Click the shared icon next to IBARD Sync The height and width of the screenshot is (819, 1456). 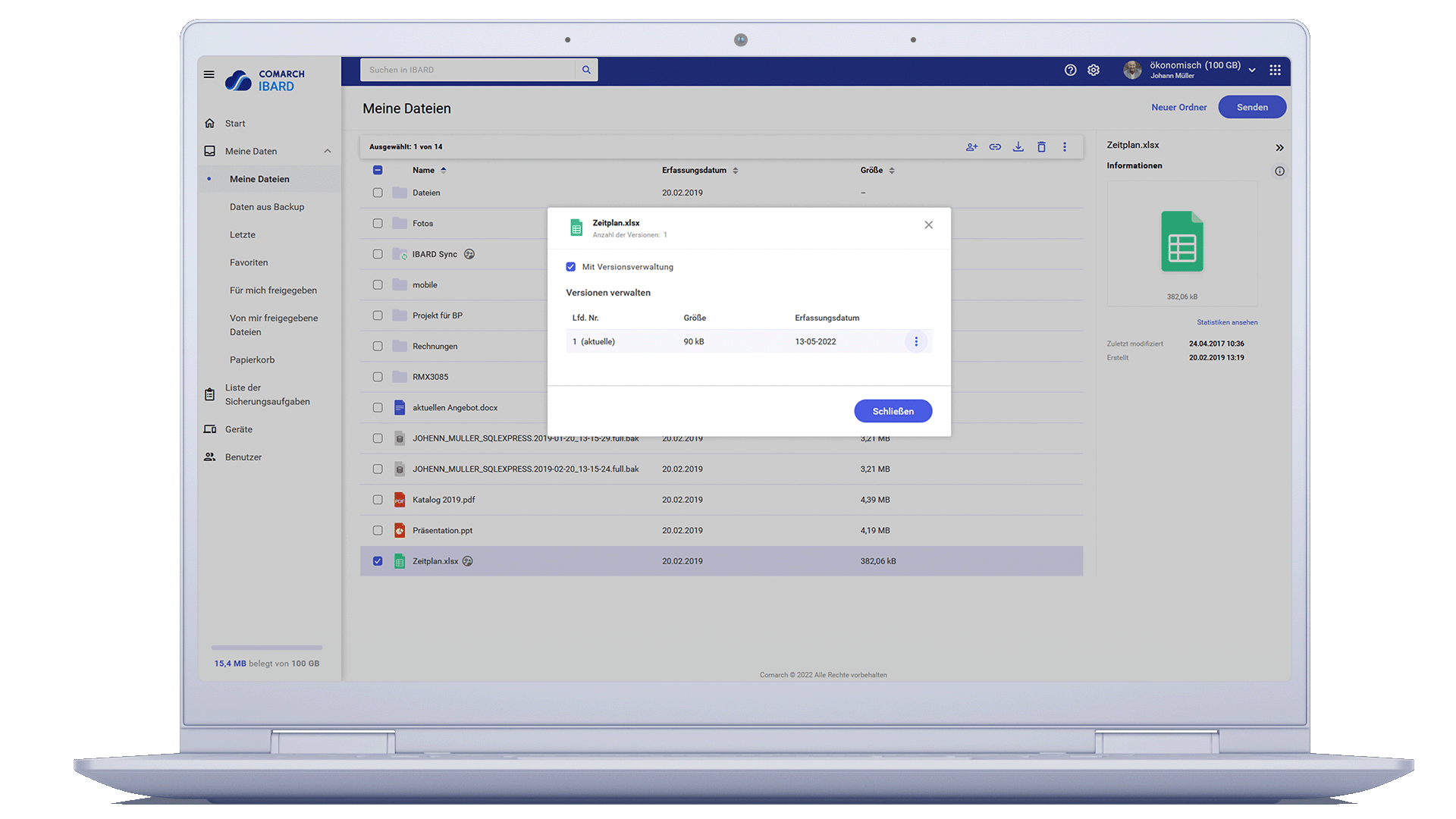(469, 254)
